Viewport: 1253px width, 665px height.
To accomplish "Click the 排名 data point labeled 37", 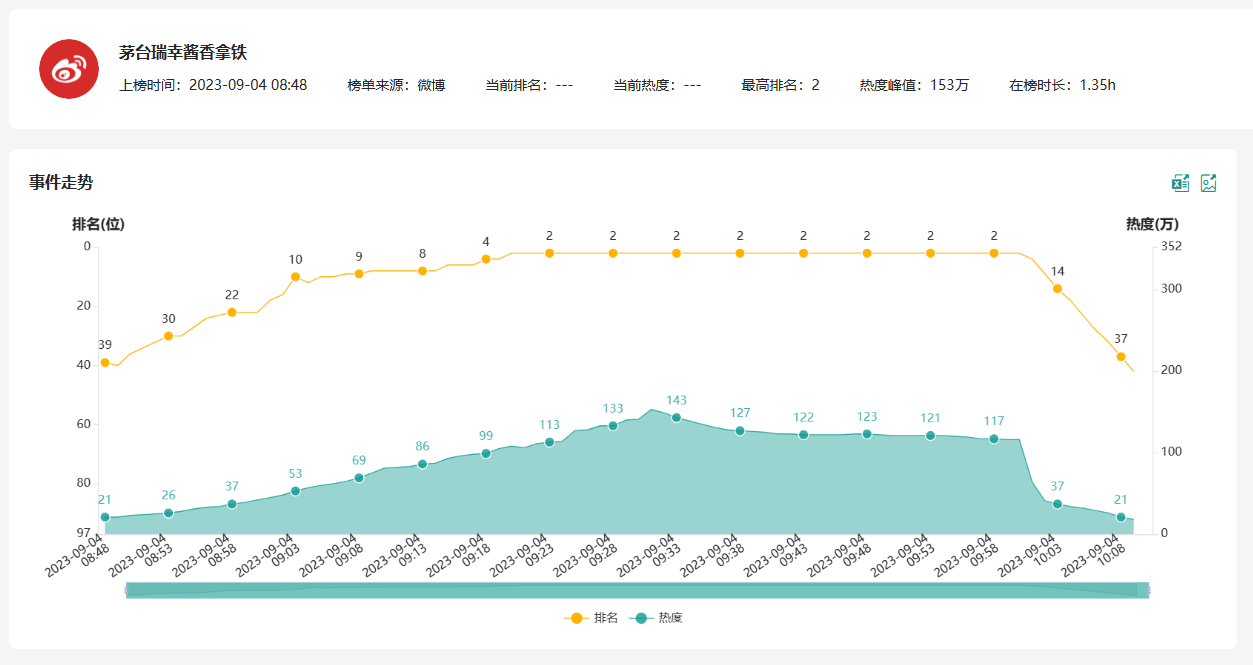I will 1121,357.
